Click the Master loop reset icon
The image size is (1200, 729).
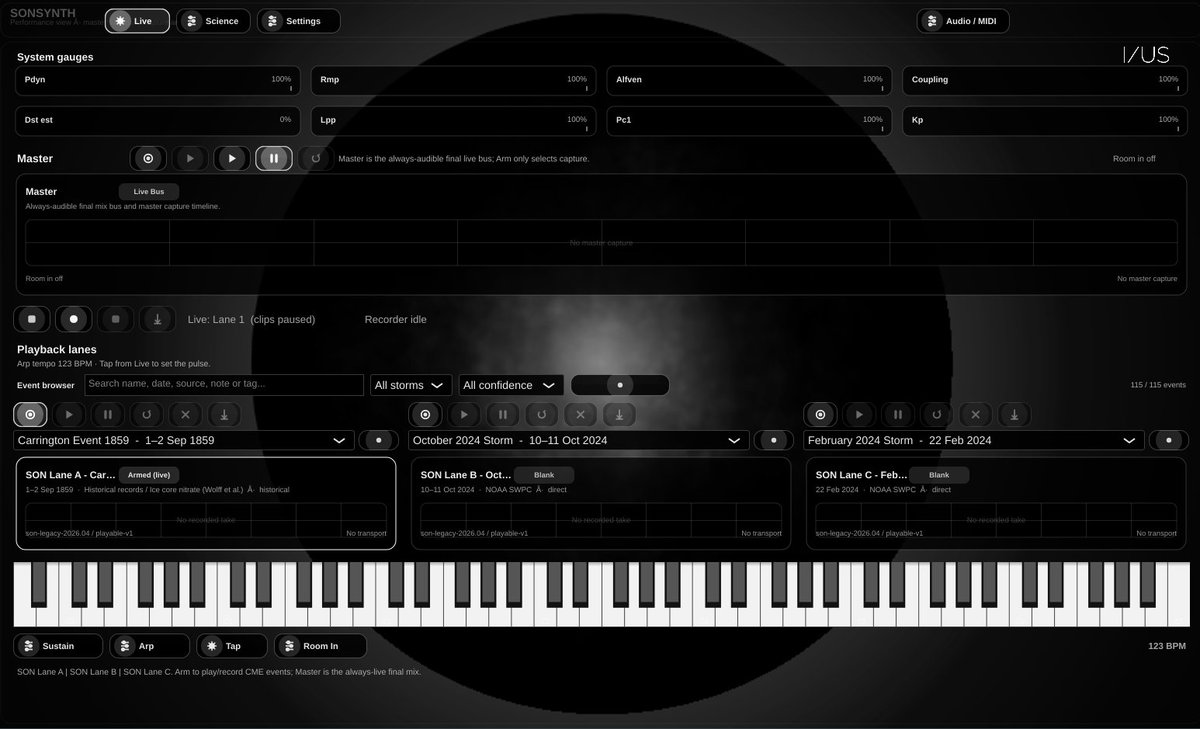coord(316,158)
